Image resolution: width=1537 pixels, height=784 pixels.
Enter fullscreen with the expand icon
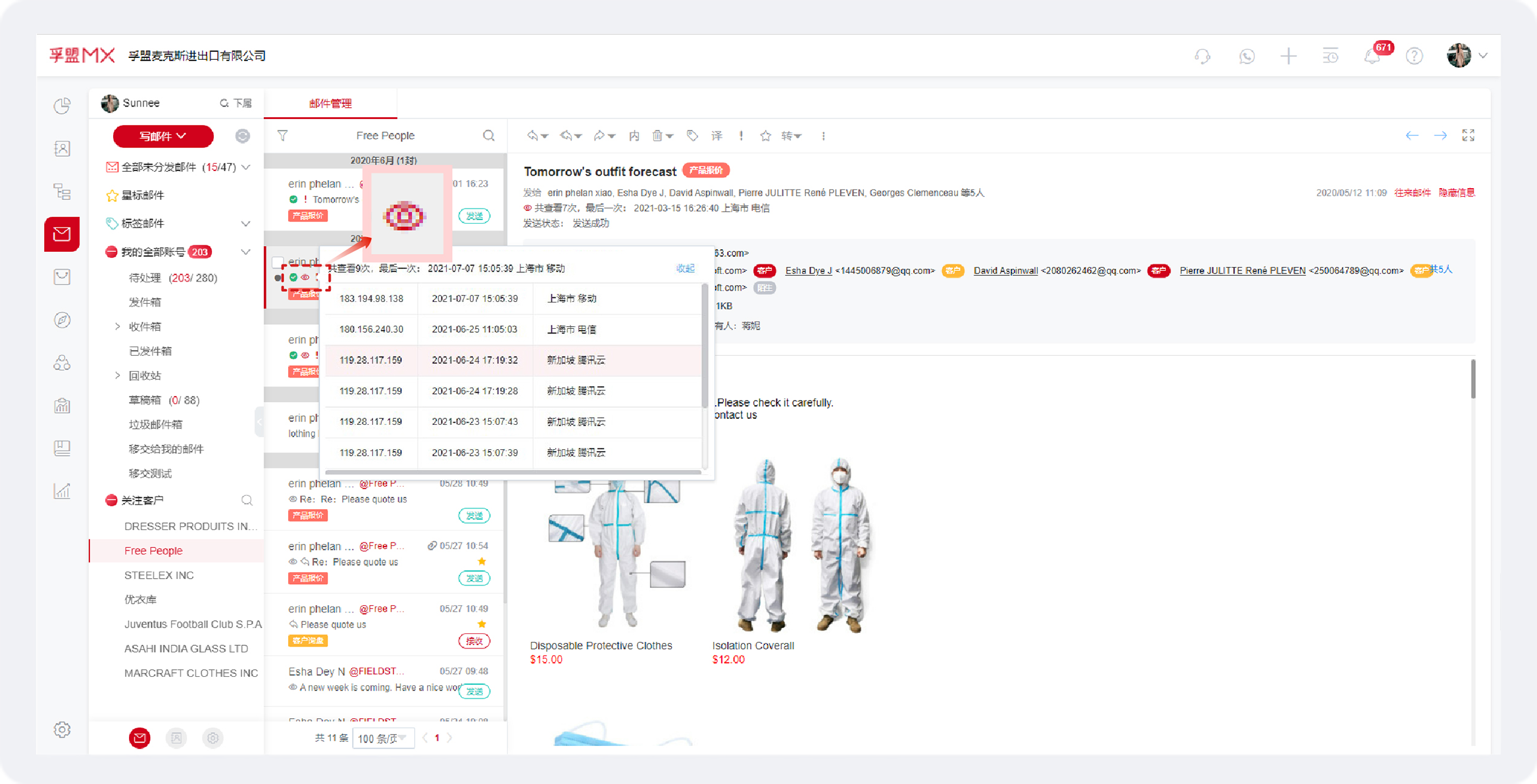pyautogui.click(x=1469, y=135)
